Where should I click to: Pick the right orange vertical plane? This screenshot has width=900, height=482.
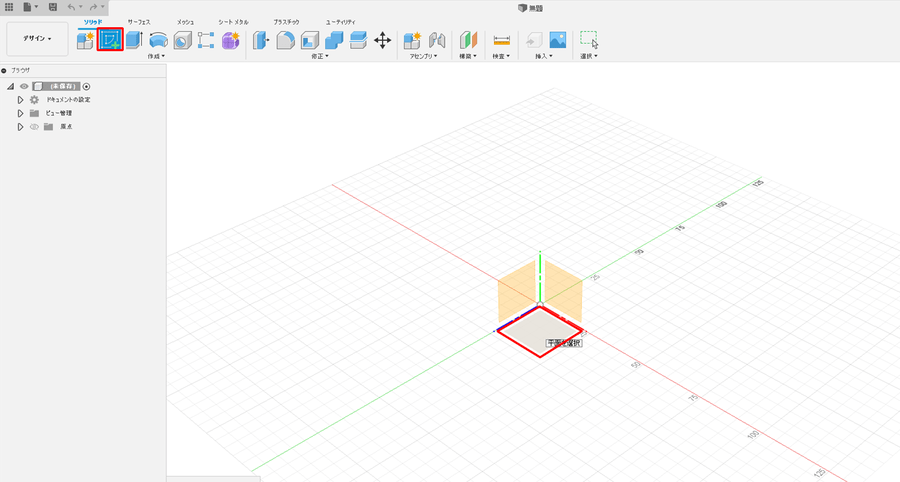564,290
